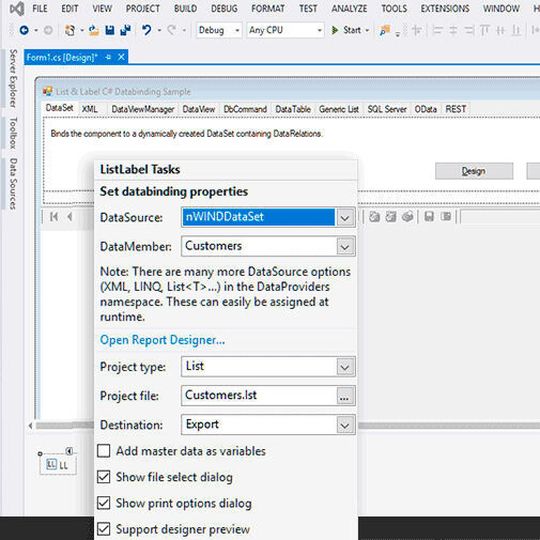Viewport: 540px width, 540px height.
Task: Open the EDIT menu
Action: (x=70, y=8)
